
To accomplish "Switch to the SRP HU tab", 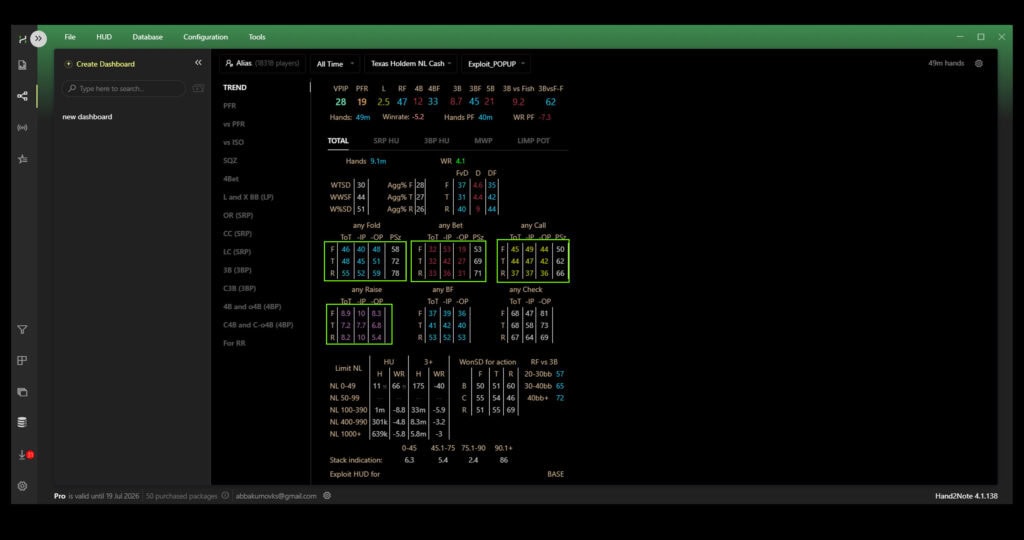I will pyautogui.click(x=385, y=141).
